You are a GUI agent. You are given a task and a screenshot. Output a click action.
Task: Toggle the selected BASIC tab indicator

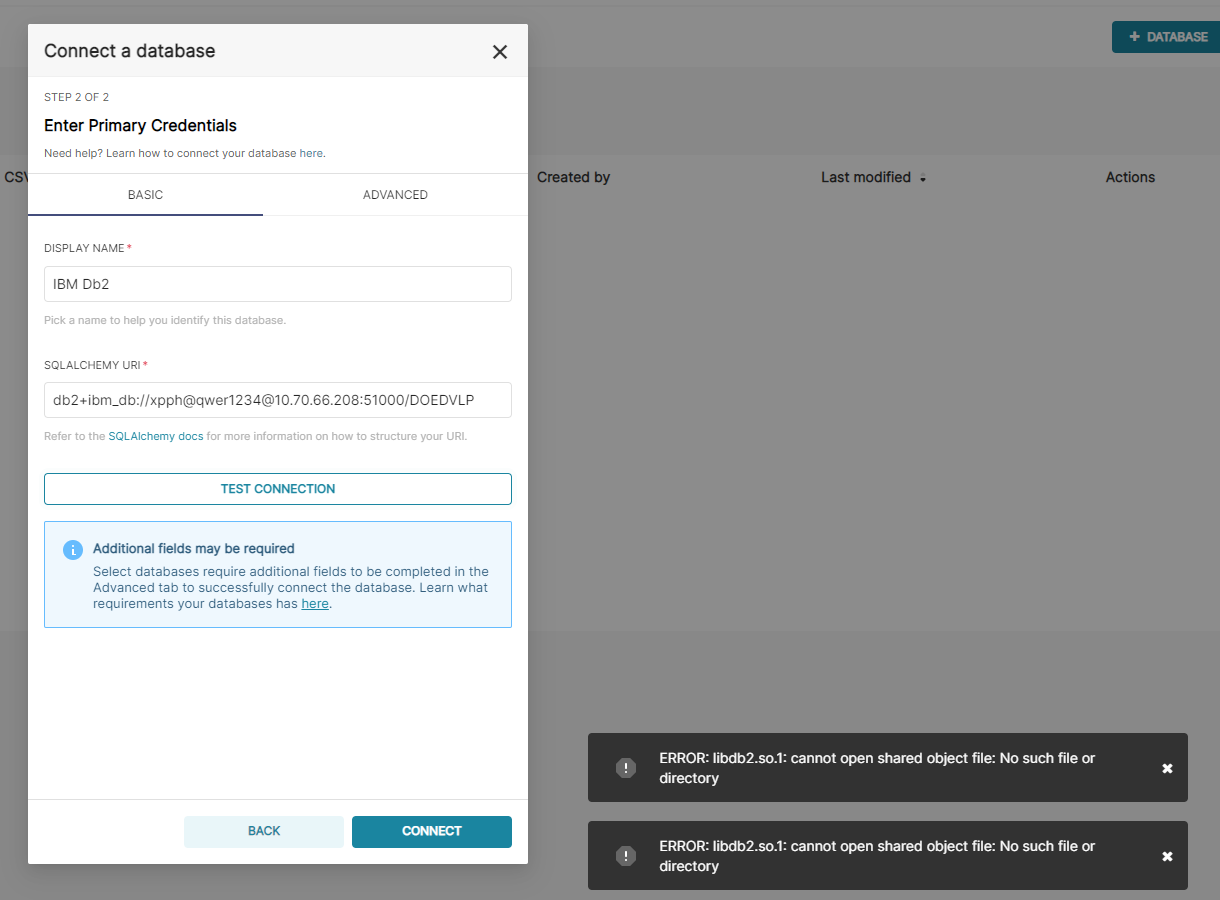point(146,212)
